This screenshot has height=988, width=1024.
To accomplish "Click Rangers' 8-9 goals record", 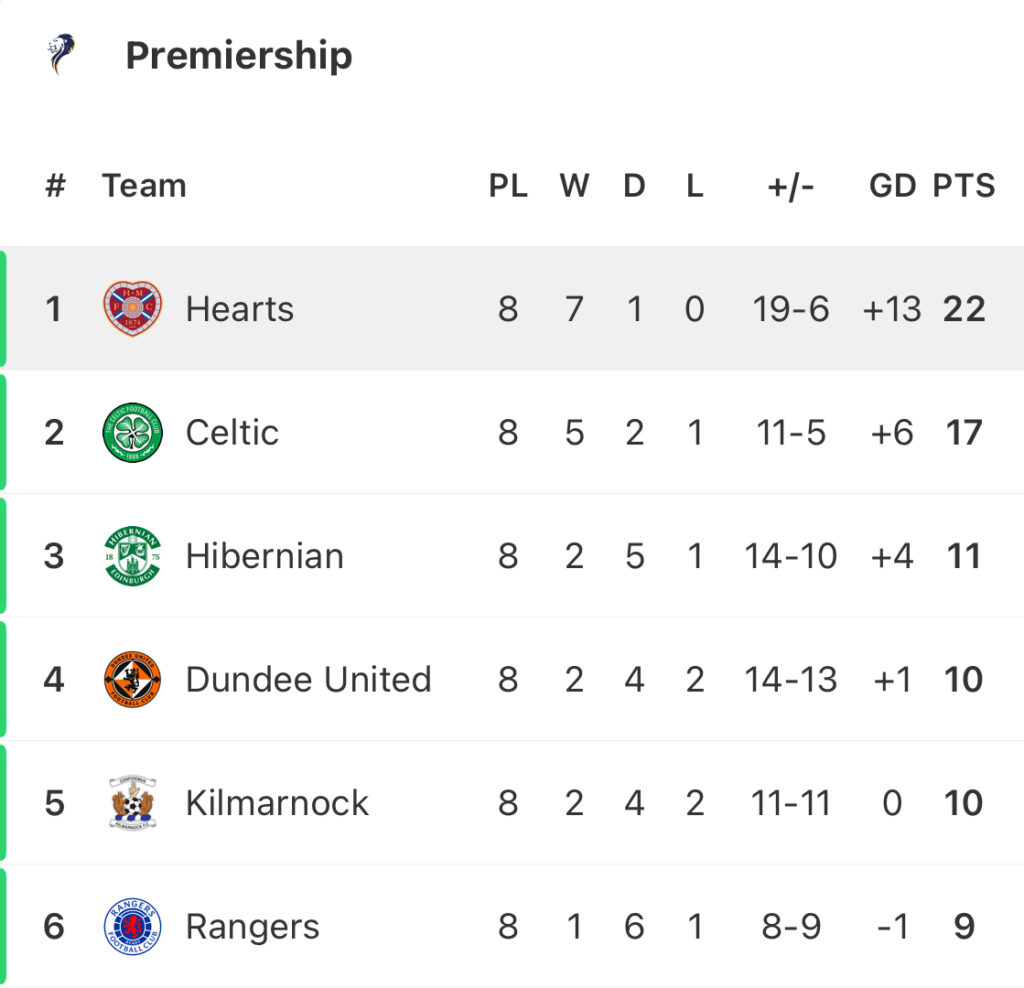I will pyautogui.click(x=791, y=927).
